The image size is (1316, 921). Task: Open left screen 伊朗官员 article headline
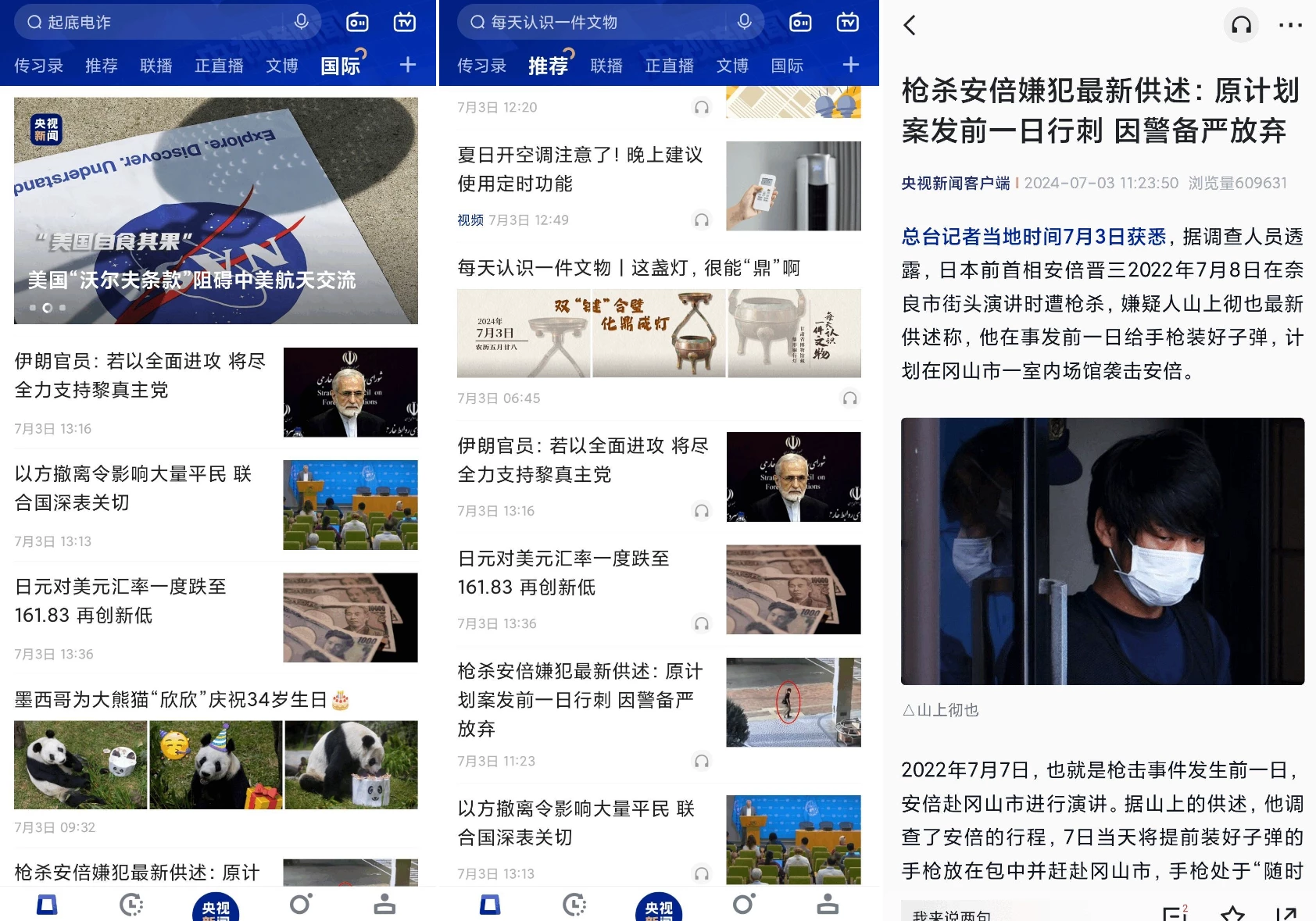(141, 375)
